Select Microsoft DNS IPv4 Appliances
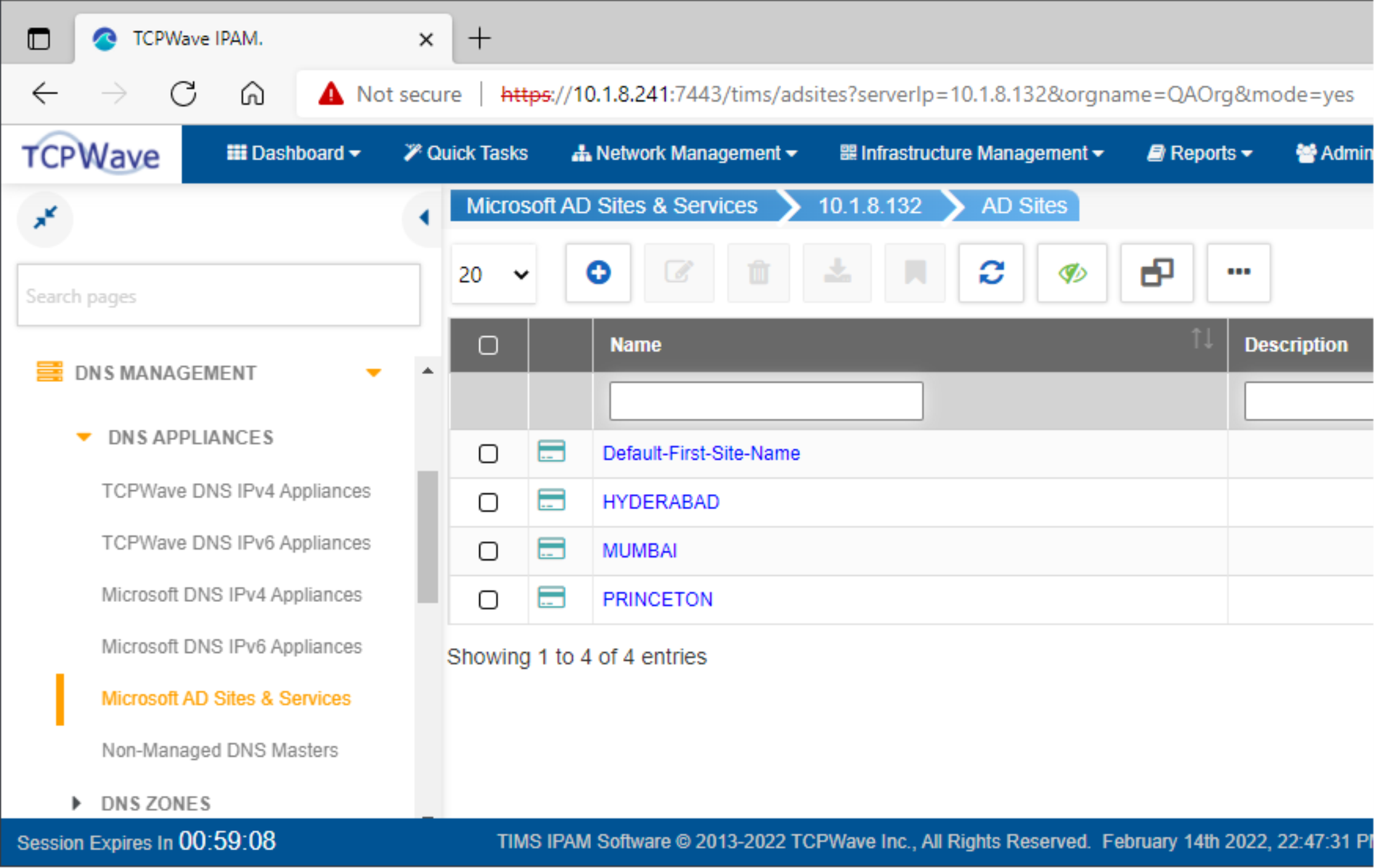 pyautogui.click(x=232, y=595)
